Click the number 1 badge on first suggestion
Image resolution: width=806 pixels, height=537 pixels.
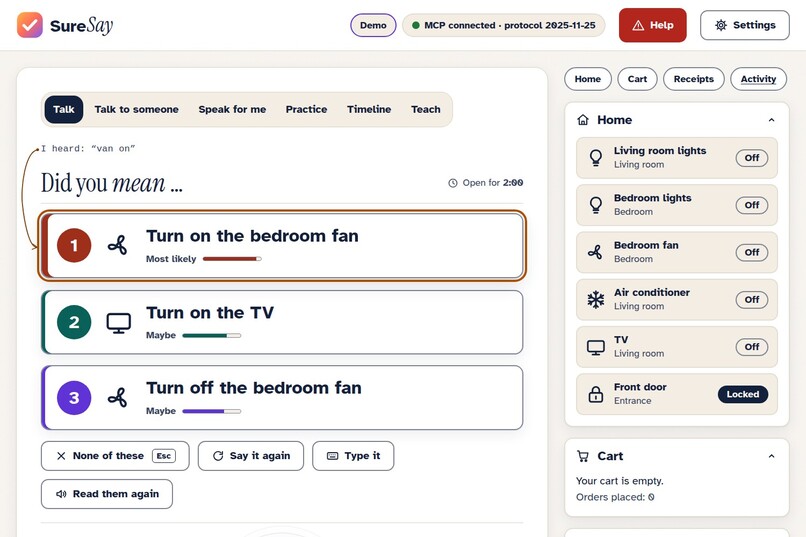tap(74, 245)
